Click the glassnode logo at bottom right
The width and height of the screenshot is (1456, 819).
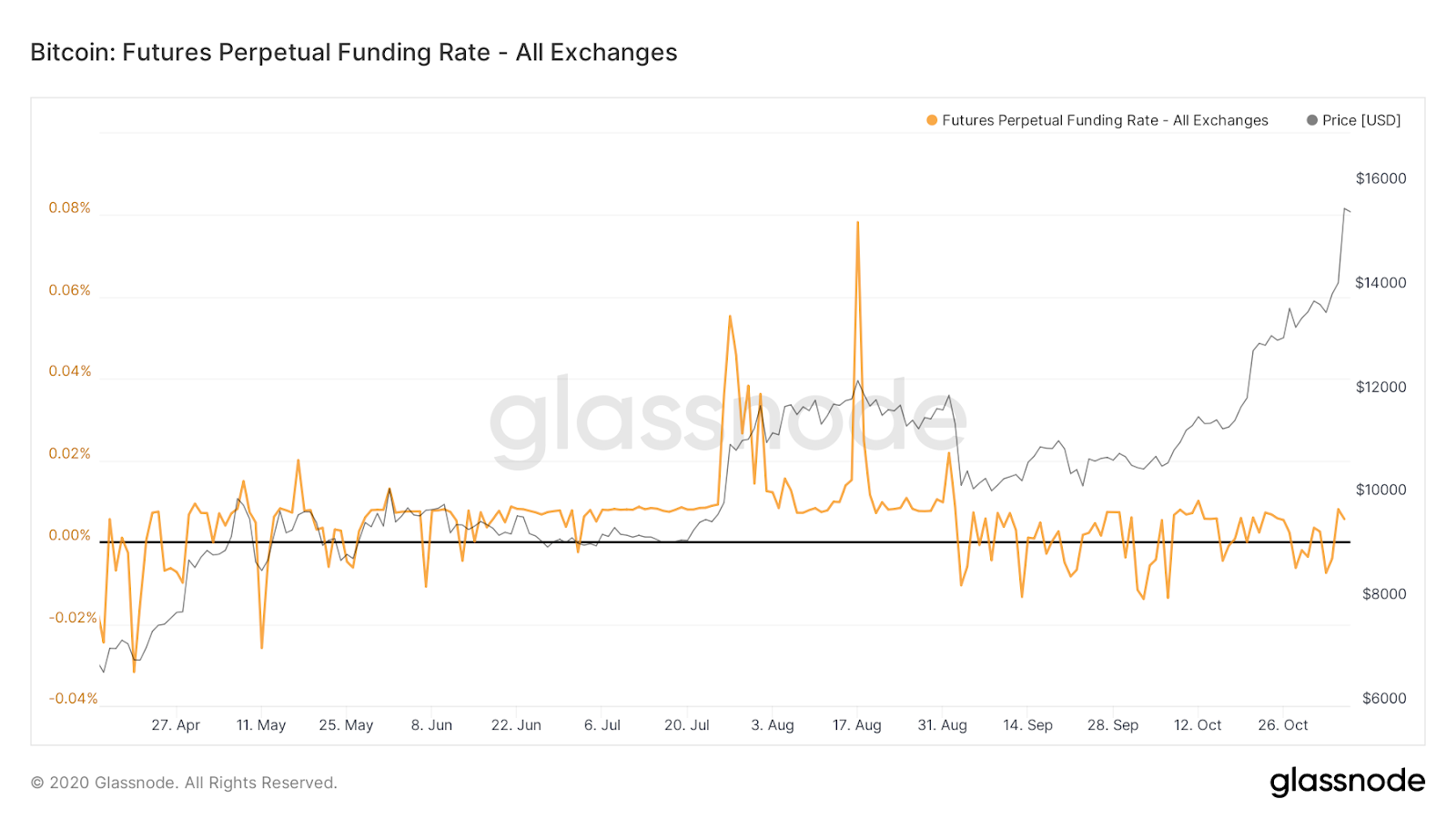pos(1347,782)
